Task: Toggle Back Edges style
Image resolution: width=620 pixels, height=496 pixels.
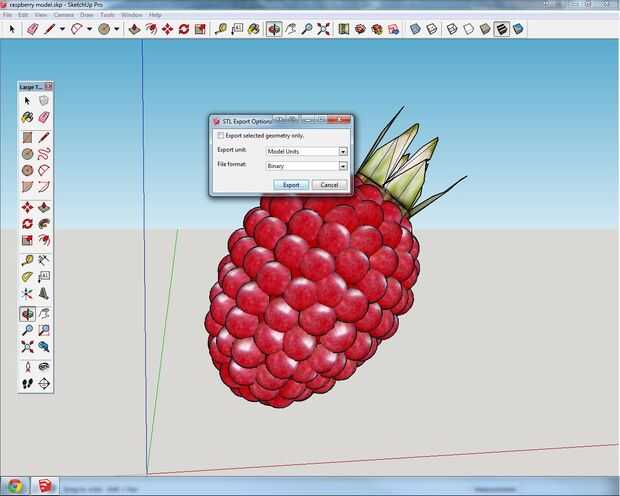Action: point(432,29)
